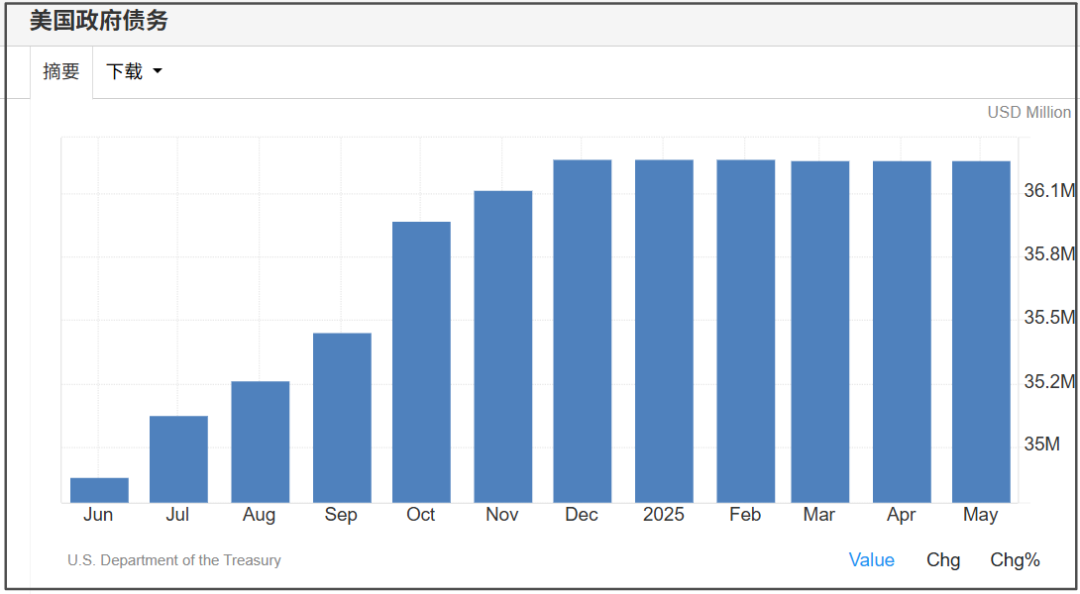Select the Dec data bar
The width and height of the screenshot is (1080, 594).
(x=582, y=331)
